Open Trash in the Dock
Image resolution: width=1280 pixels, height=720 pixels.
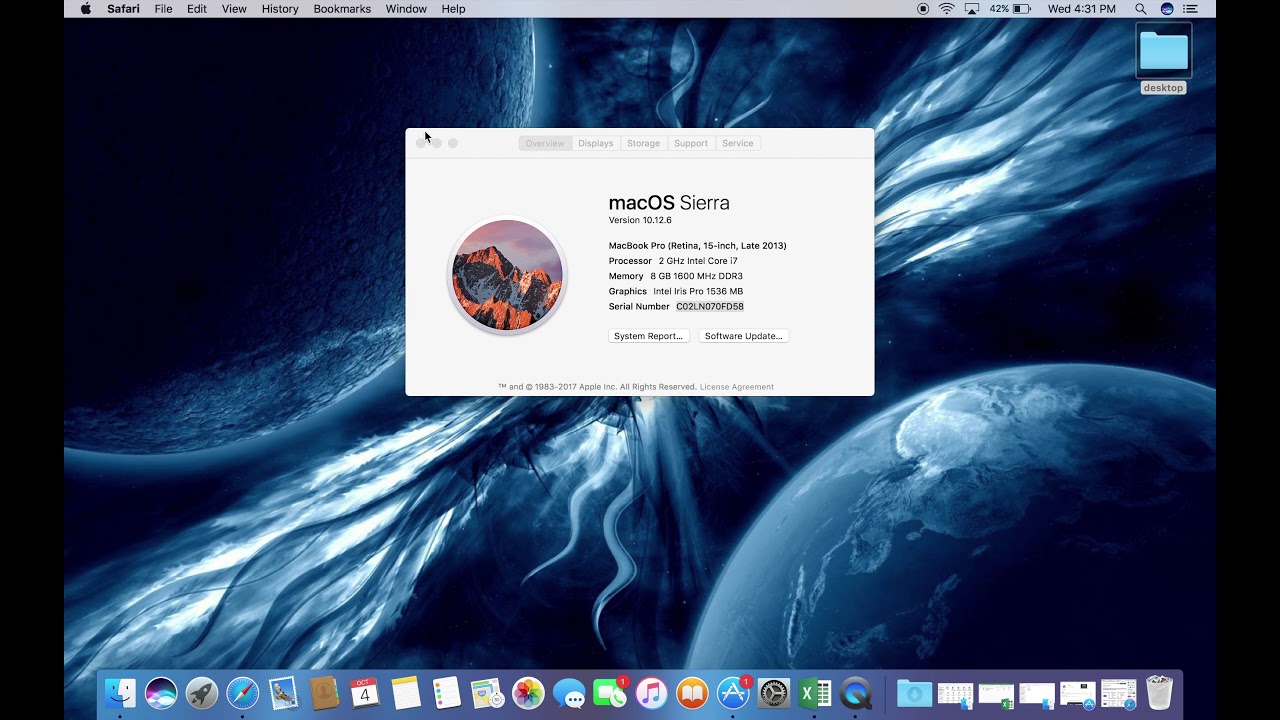(x=1159, y=693)
